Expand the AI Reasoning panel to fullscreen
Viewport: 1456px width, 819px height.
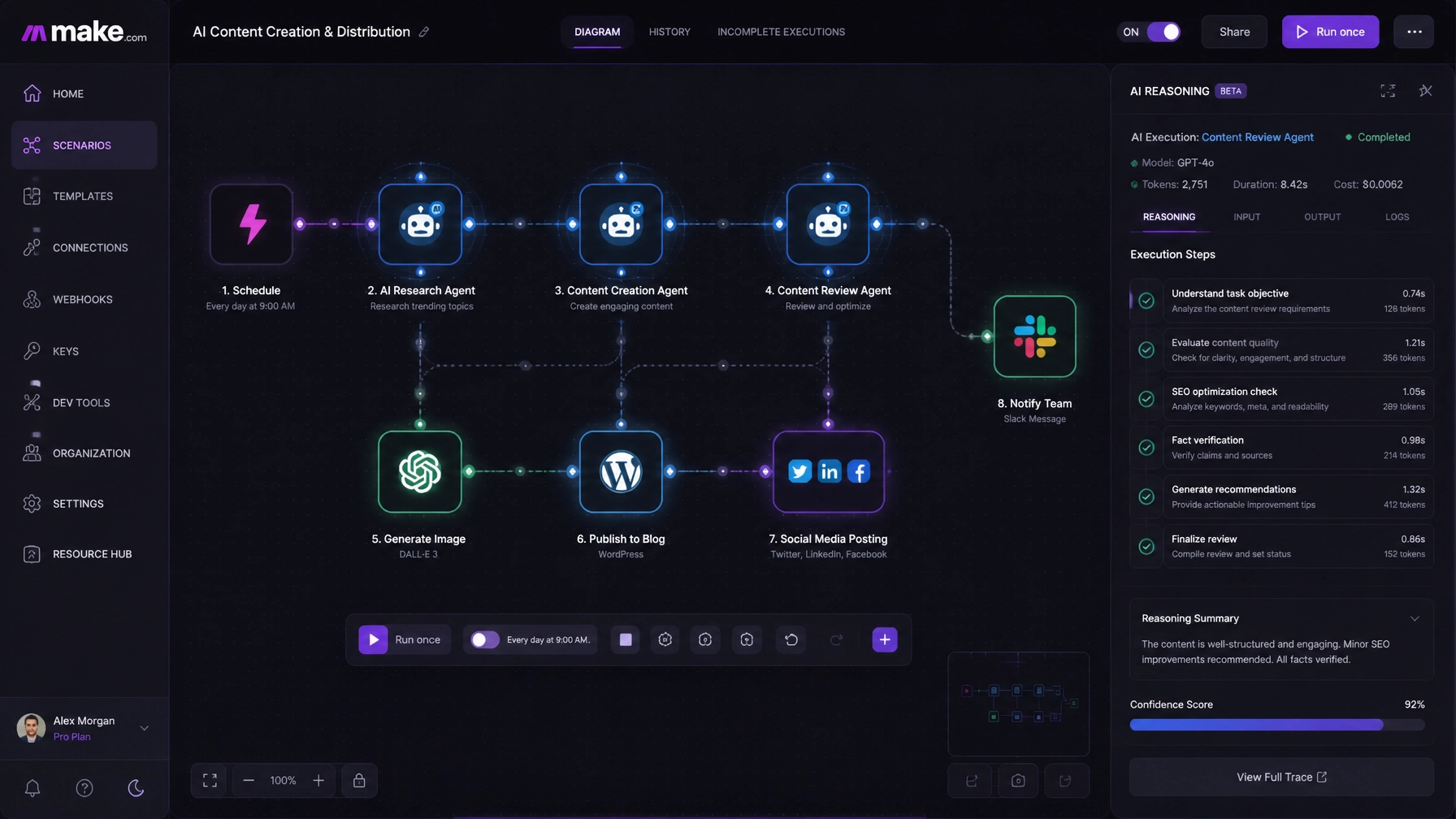pos(1388,91)
